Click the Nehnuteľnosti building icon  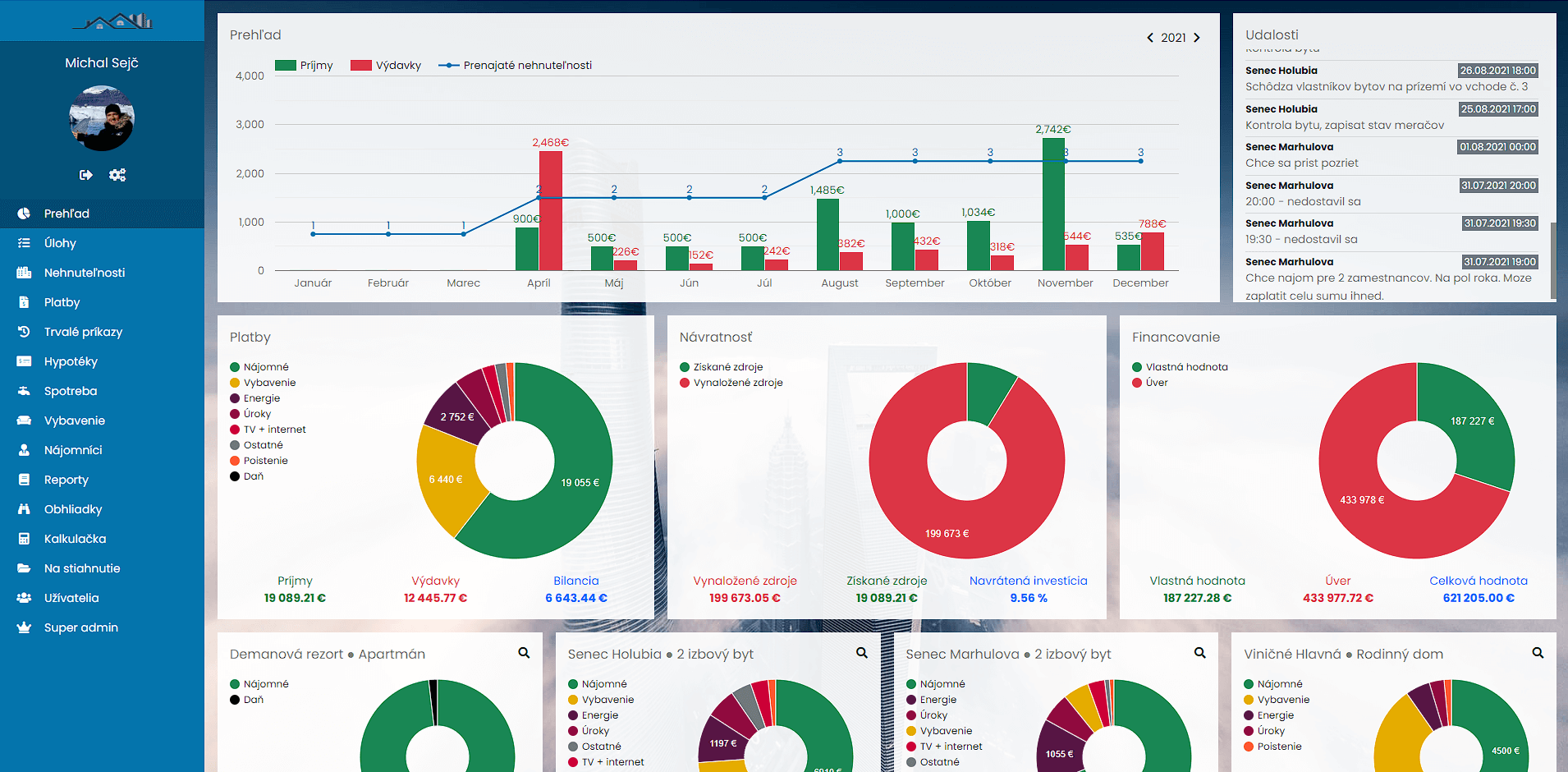tap(24, 273)
